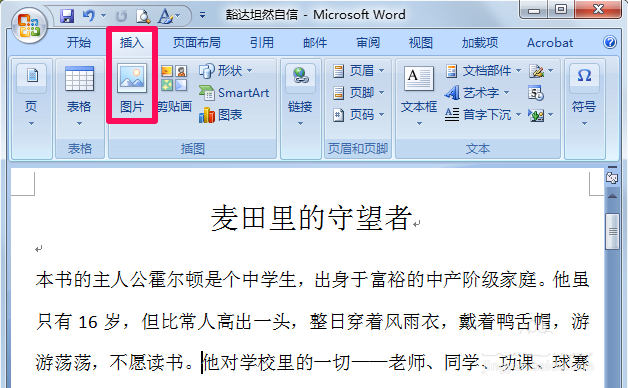Click the Office button orb

[x=29, y=26]
